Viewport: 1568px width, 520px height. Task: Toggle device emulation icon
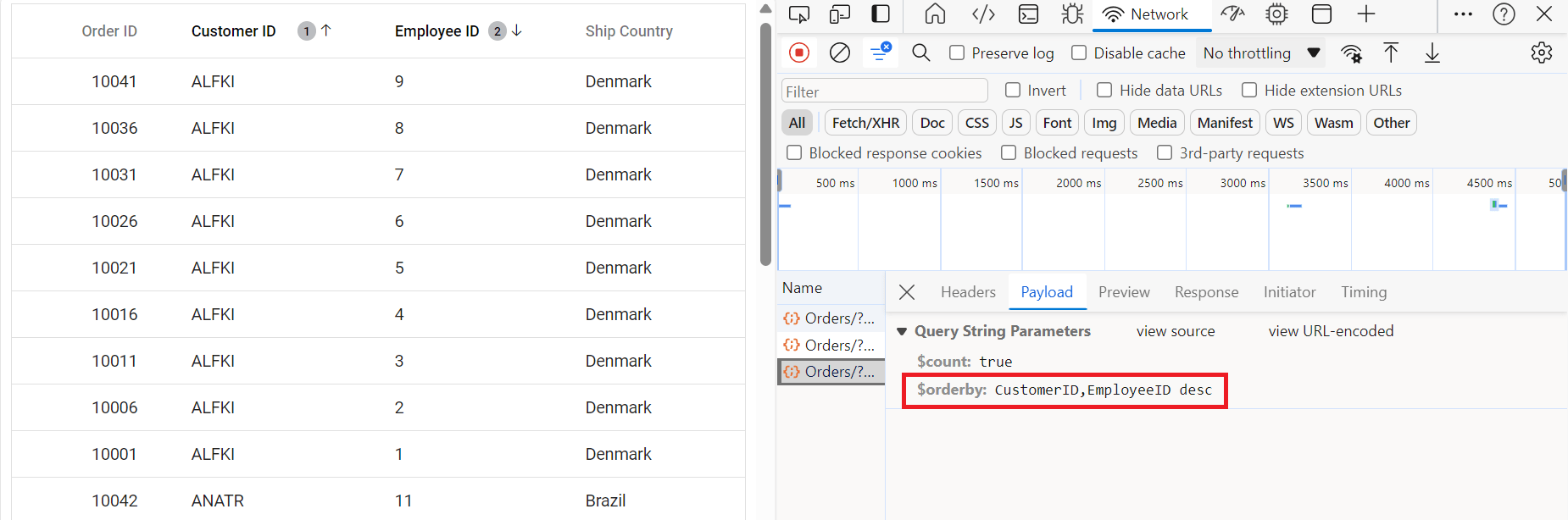click(x=839, y=14)
